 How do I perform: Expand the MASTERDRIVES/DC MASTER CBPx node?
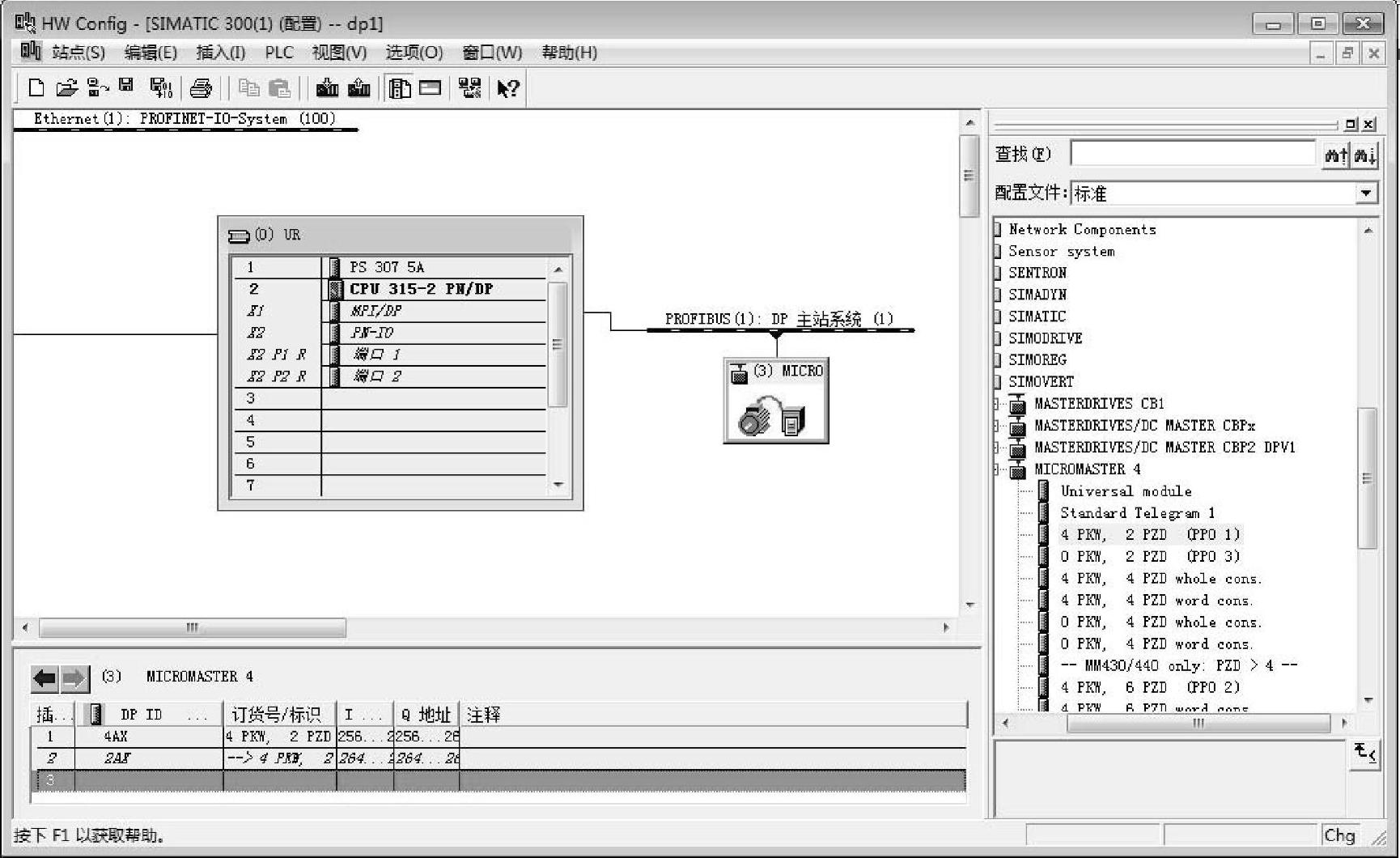click(x=997, y=426)
